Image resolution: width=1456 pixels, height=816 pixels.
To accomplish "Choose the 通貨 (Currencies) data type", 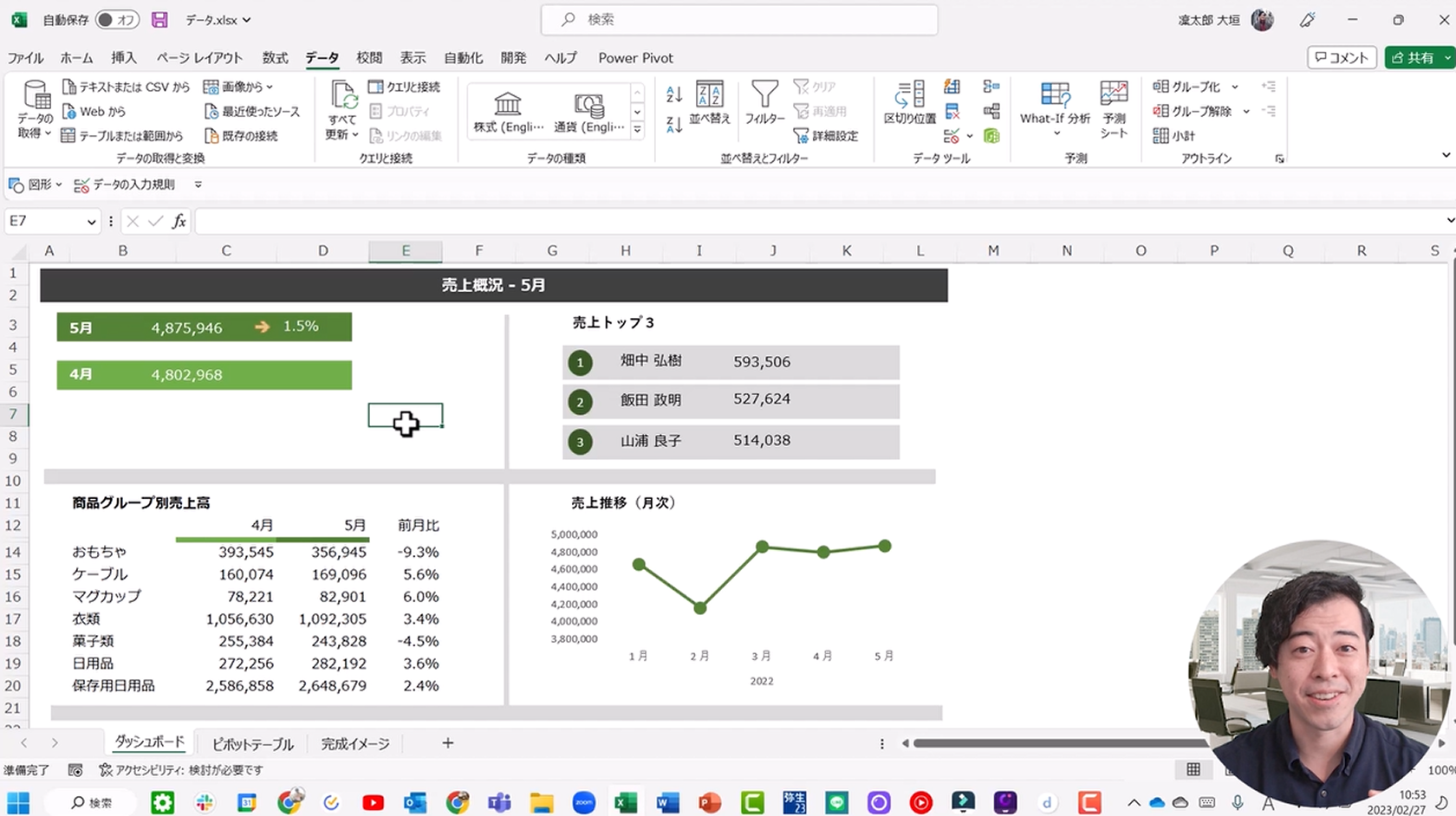I will click(589, 111).
